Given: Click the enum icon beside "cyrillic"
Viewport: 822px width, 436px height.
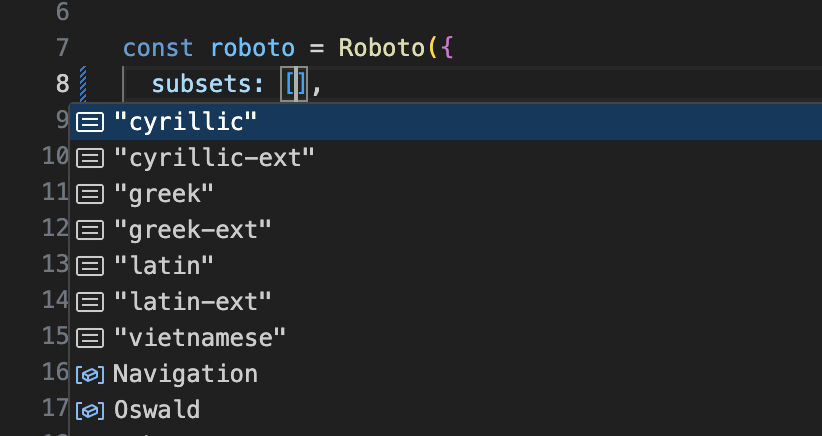Looking at the screenshot, I should (90, 122).
